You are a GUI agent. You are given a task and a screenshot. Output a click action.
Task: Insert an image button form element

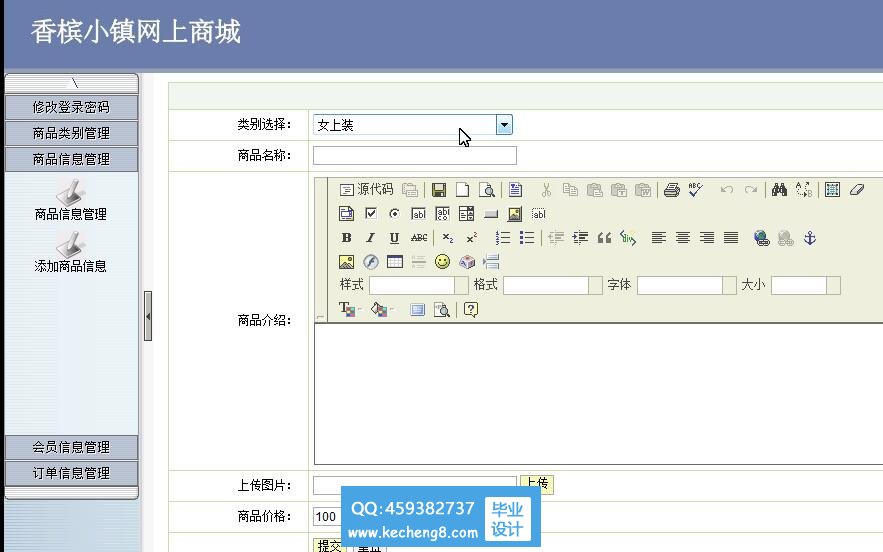[x=515, y=214]
